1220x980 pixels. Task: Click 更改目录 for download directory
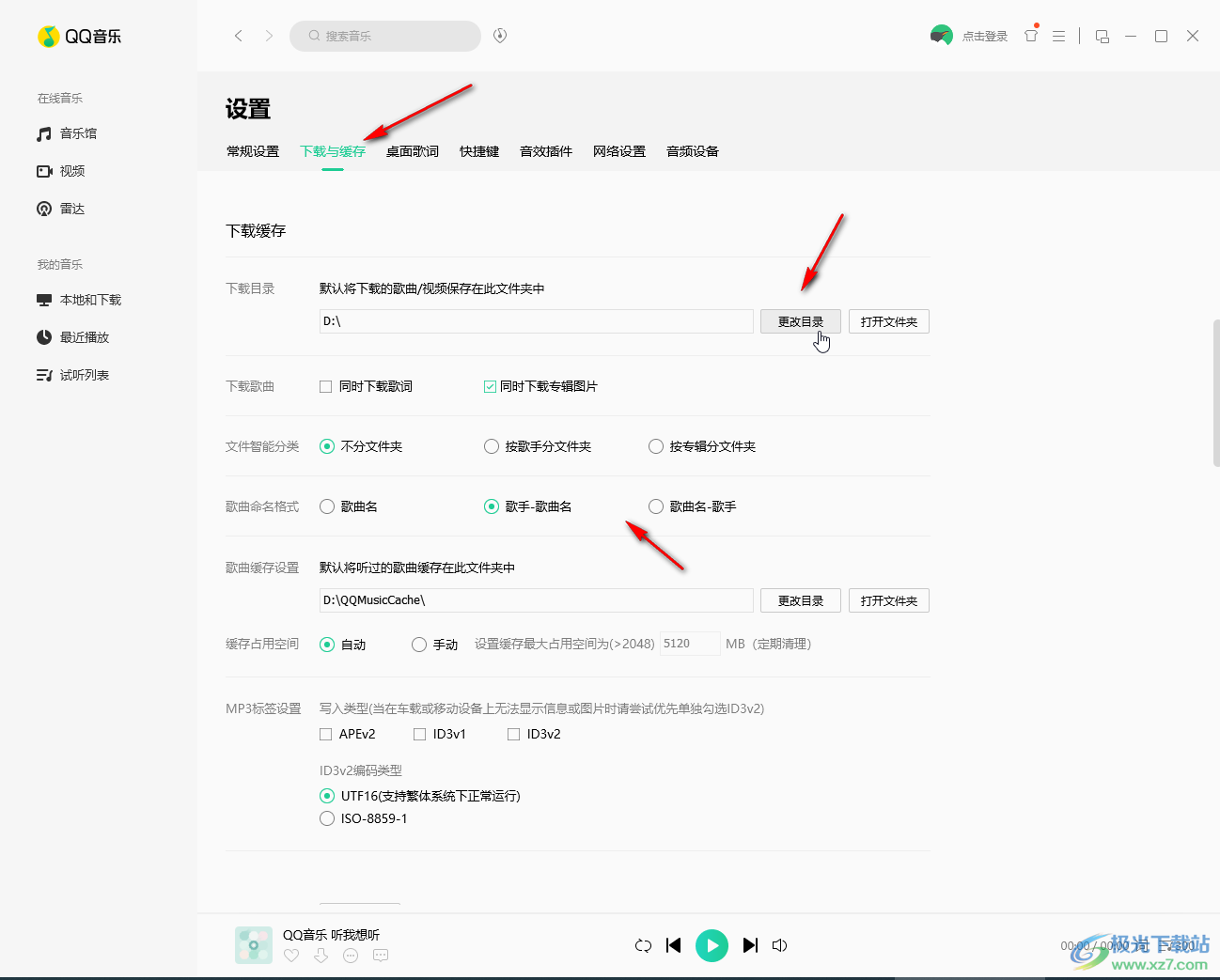(x=801, y=321)
